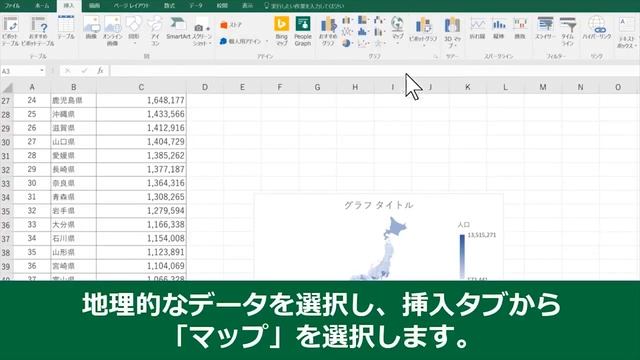Select row 31 header
The height and width of the screenshot is (360, 640).
pos(6,156)
